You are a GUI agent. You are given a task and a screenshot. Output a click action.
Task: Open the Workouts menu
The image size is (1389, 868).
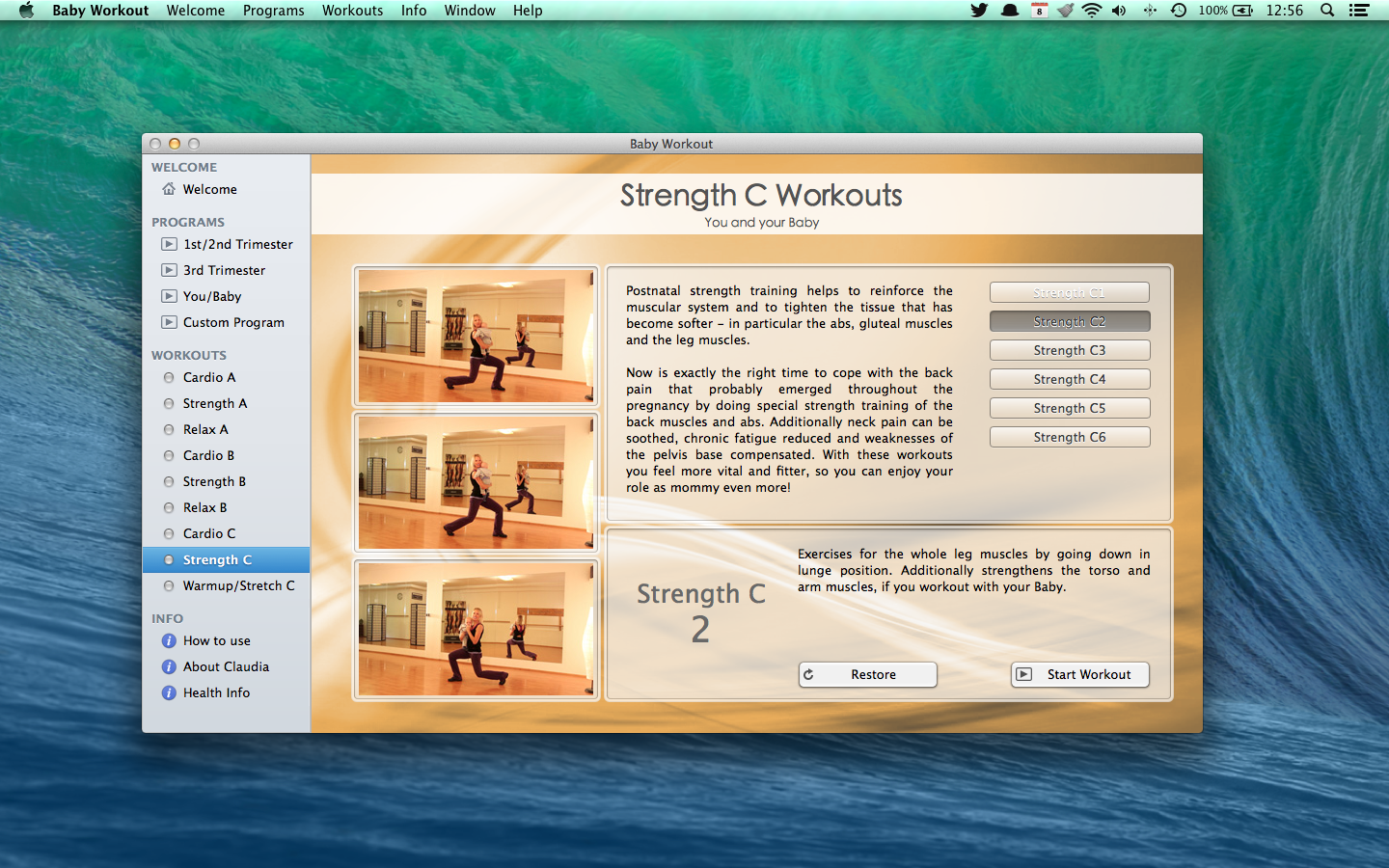353,11
